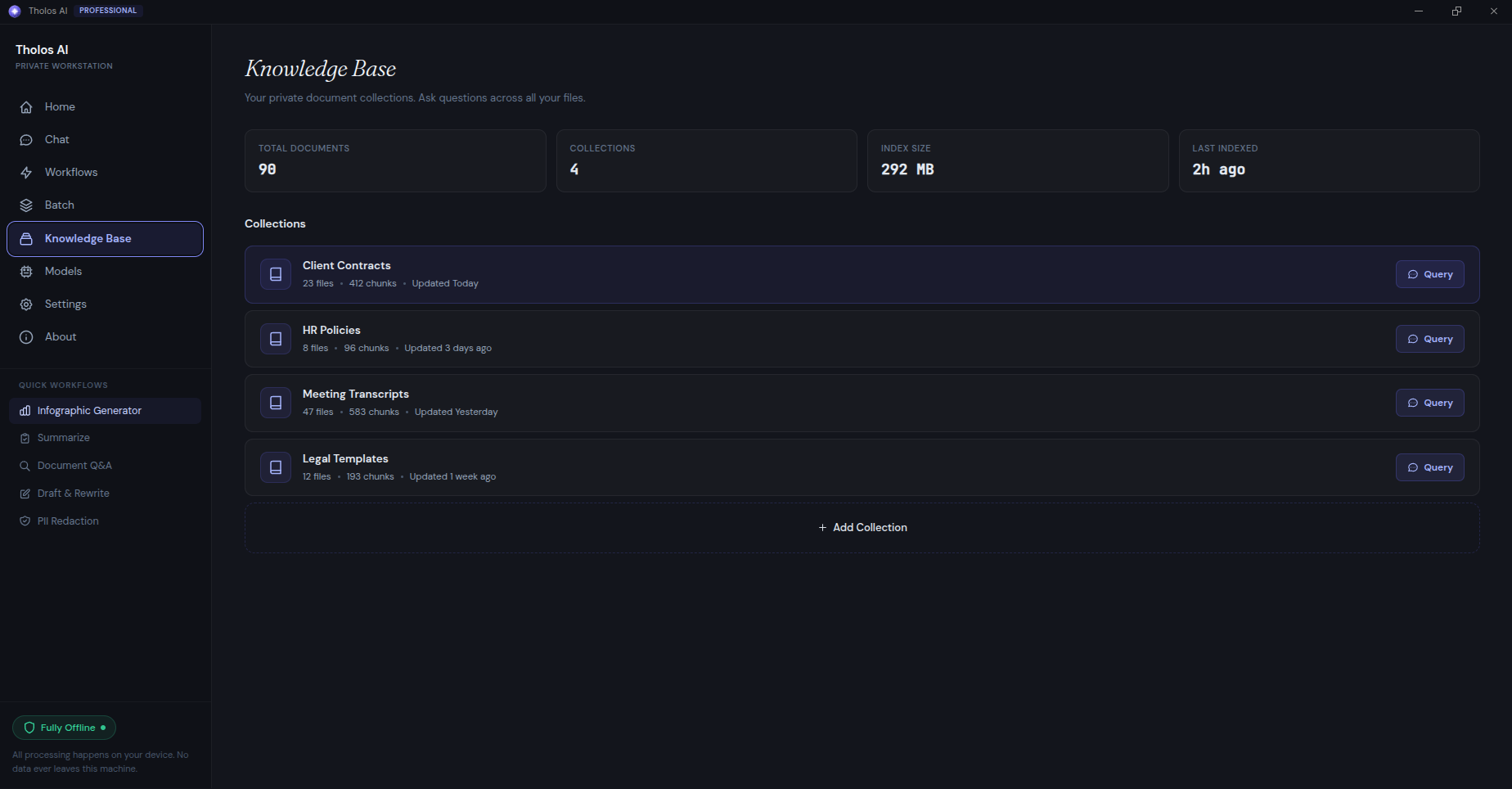Open the About page
Screen dimensions: 1512x789
[105, 337]
